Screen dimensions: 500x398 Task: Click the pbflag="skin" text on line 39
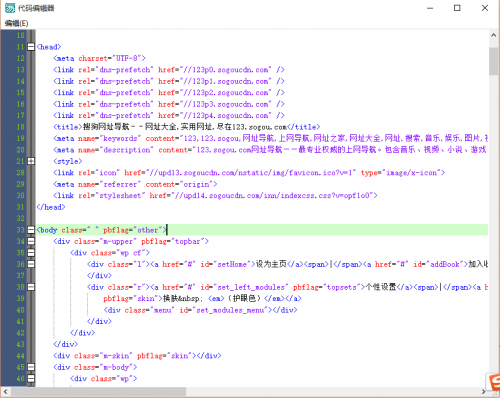[x=131, y=299]
